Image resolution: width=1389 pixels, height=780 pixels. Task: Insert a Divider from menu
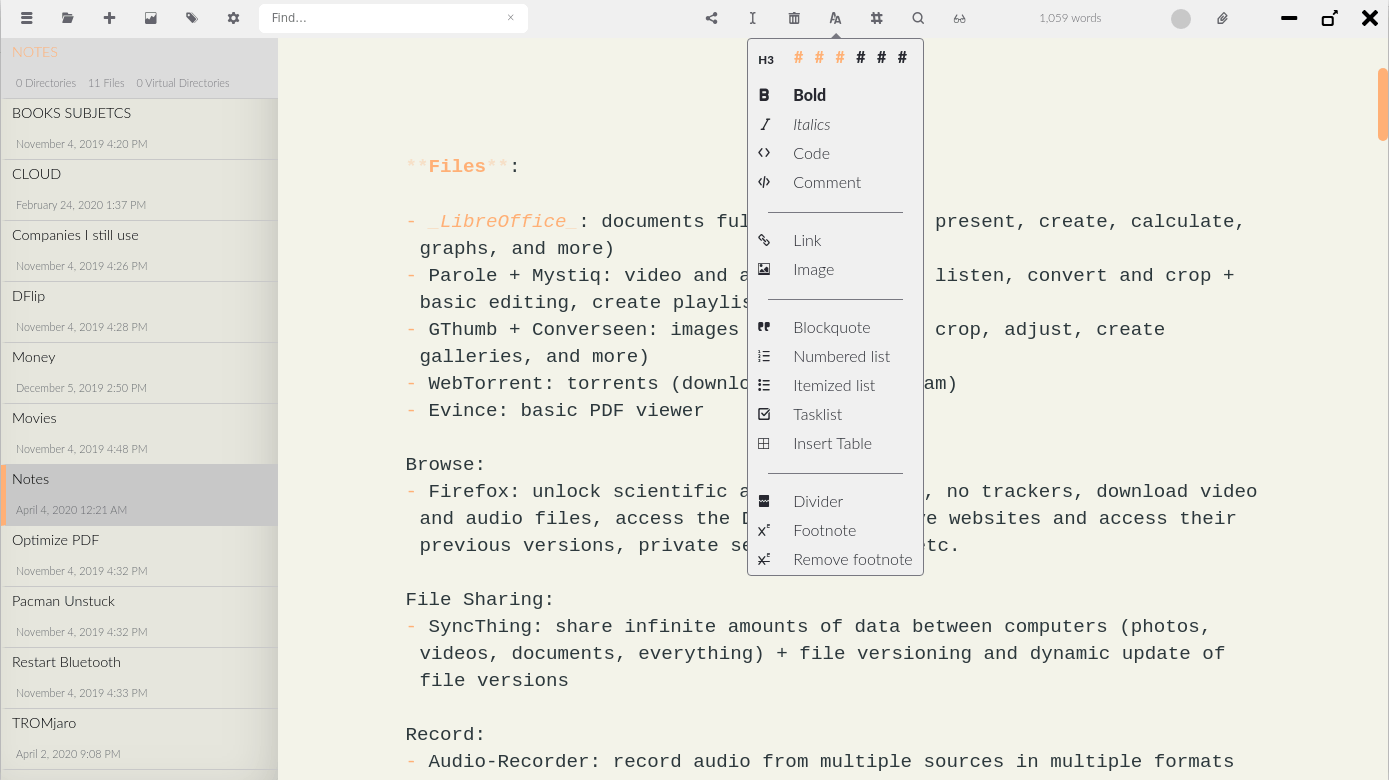click(835, 501)
